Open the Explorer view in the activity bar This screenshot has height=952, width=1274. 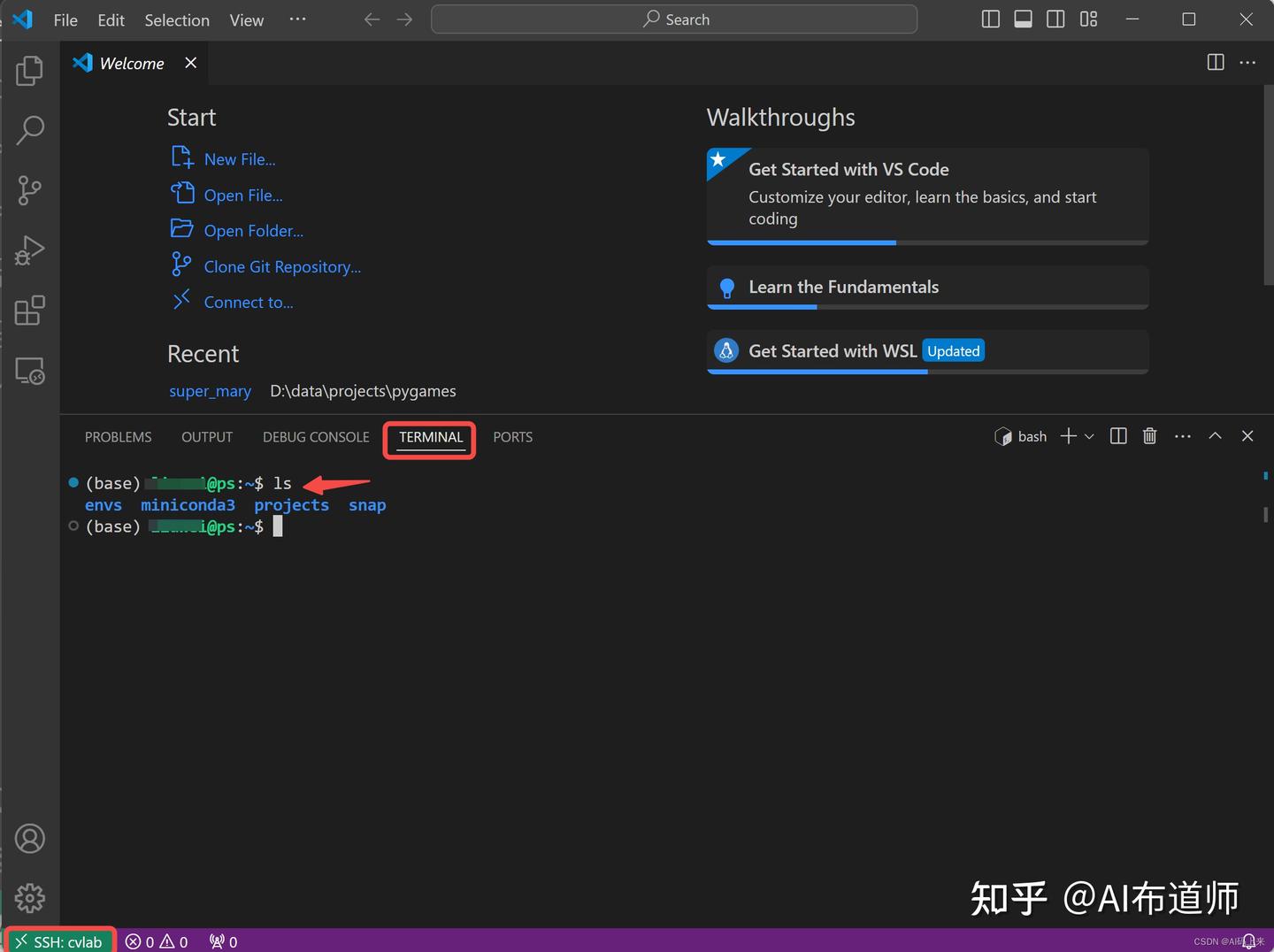tap(29, 71)
